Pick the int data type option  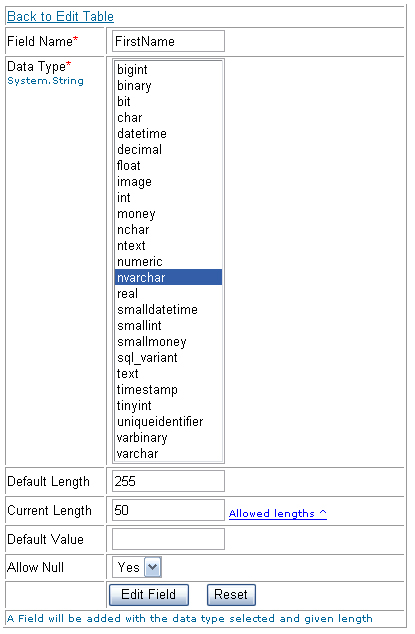pos(168,198)
